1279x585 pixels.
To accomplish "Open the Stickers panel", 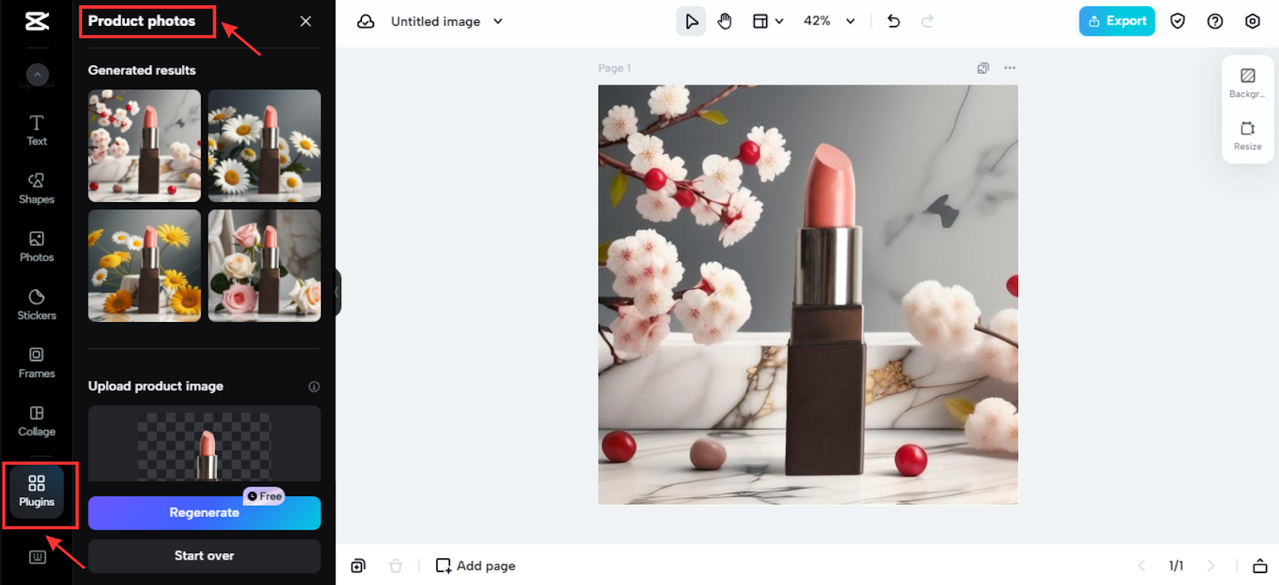I will (x=37, y=305).
